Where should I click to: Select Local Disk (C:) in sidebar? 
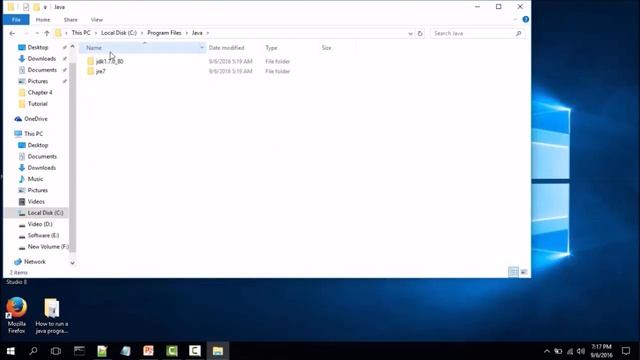(45, 213)
